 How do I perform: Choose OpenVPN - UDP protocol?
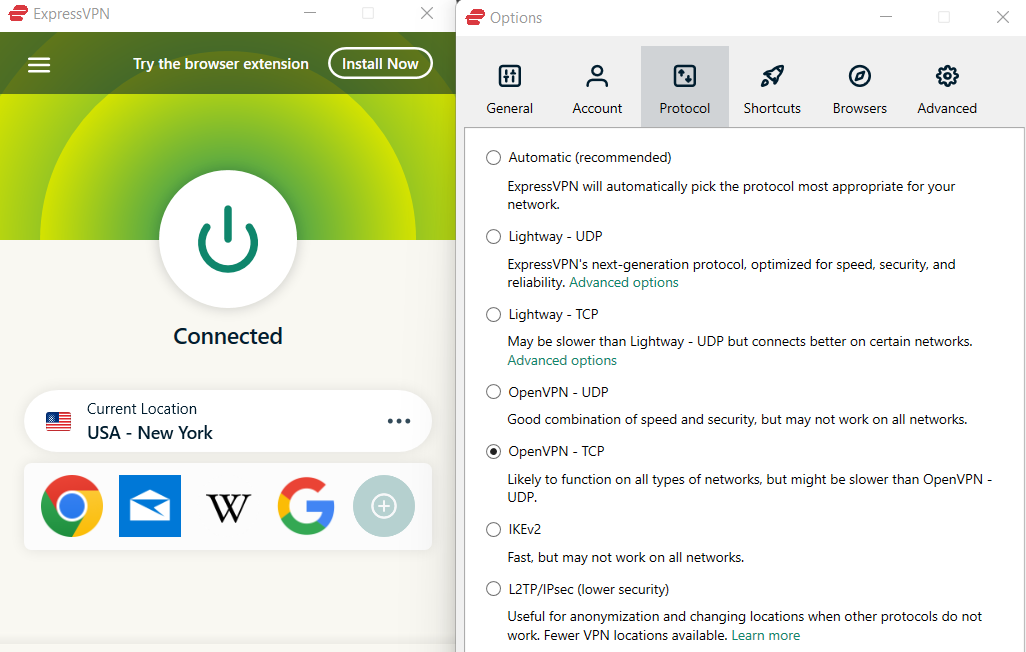point(493,392)
